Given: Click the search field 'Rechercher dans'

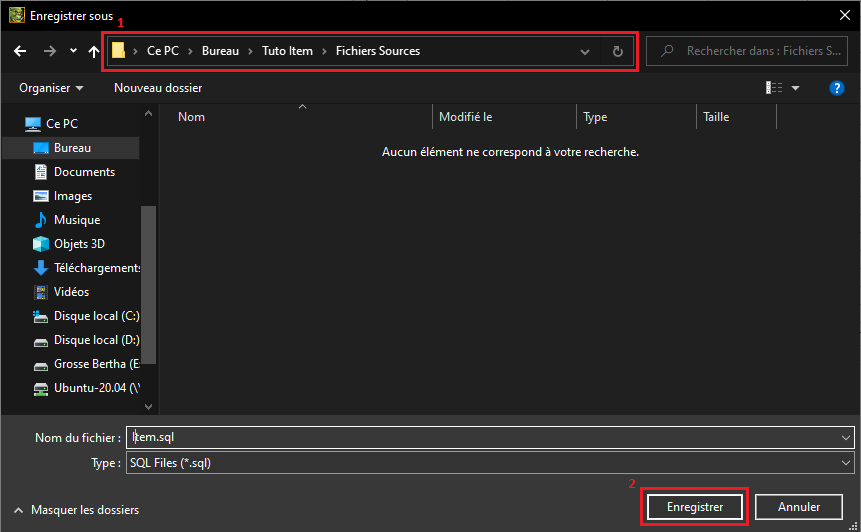Looking at the screenshot, I should 747,51.
